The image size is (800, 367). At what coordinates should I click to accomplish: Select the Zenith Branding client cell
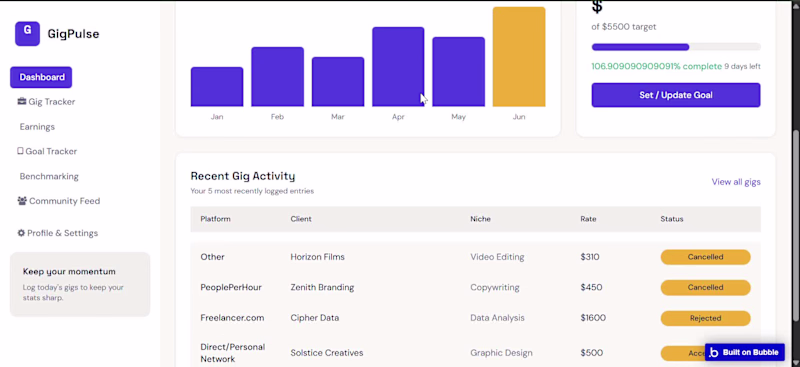(322, 287)
